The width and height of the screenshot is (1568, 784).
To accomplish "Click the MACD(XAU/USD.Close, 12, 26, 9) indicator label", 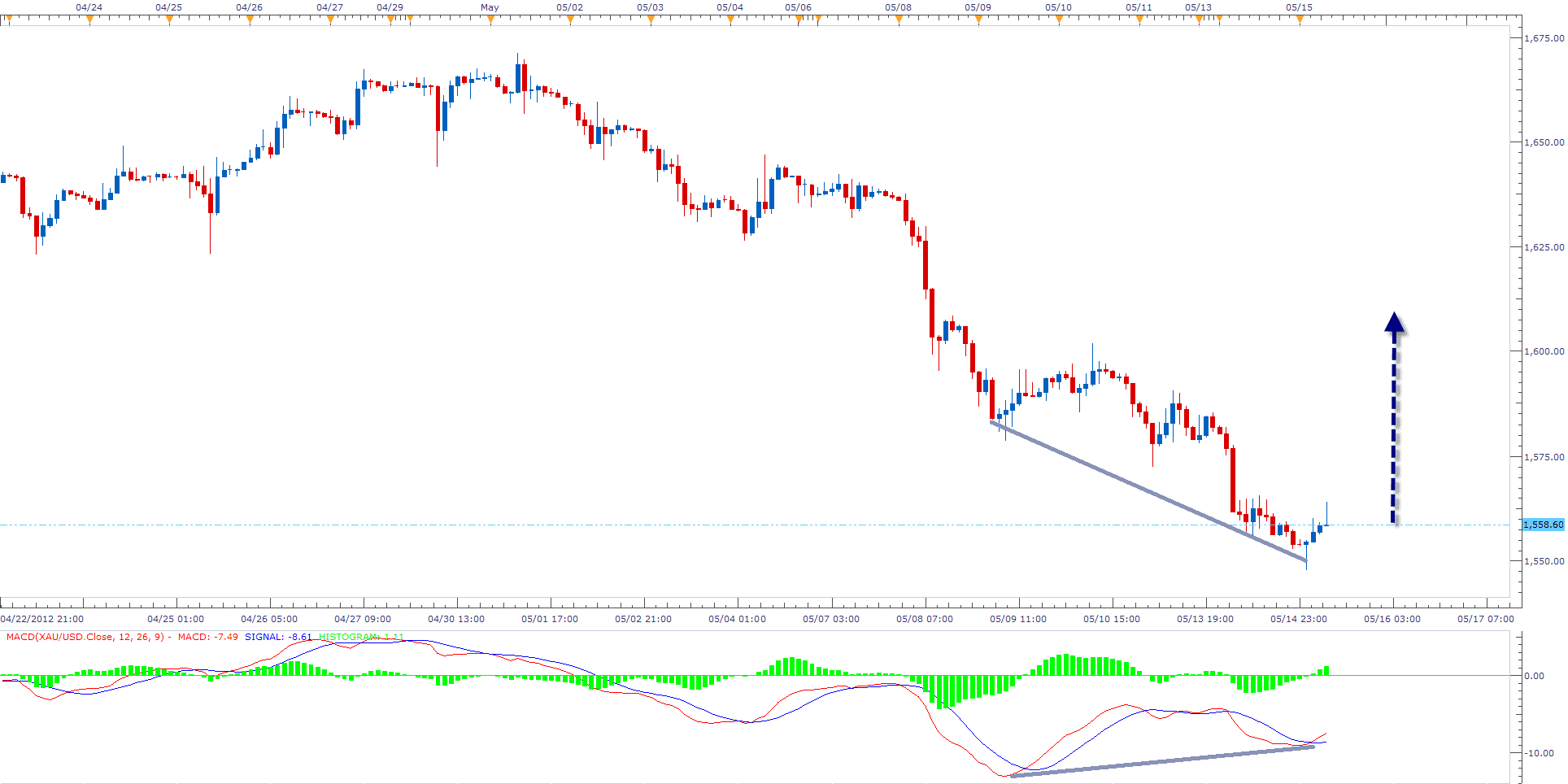I will click(x=85, y=637).
